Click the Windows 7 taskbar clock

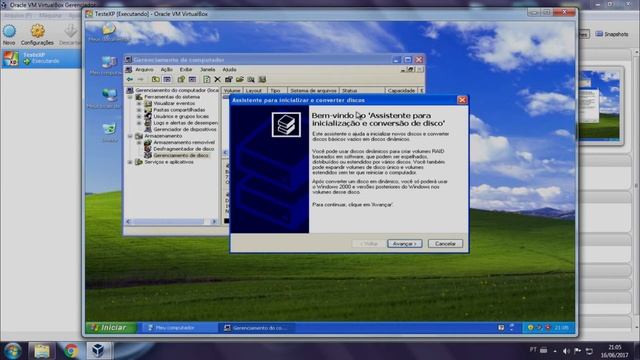tap(614, 351)
